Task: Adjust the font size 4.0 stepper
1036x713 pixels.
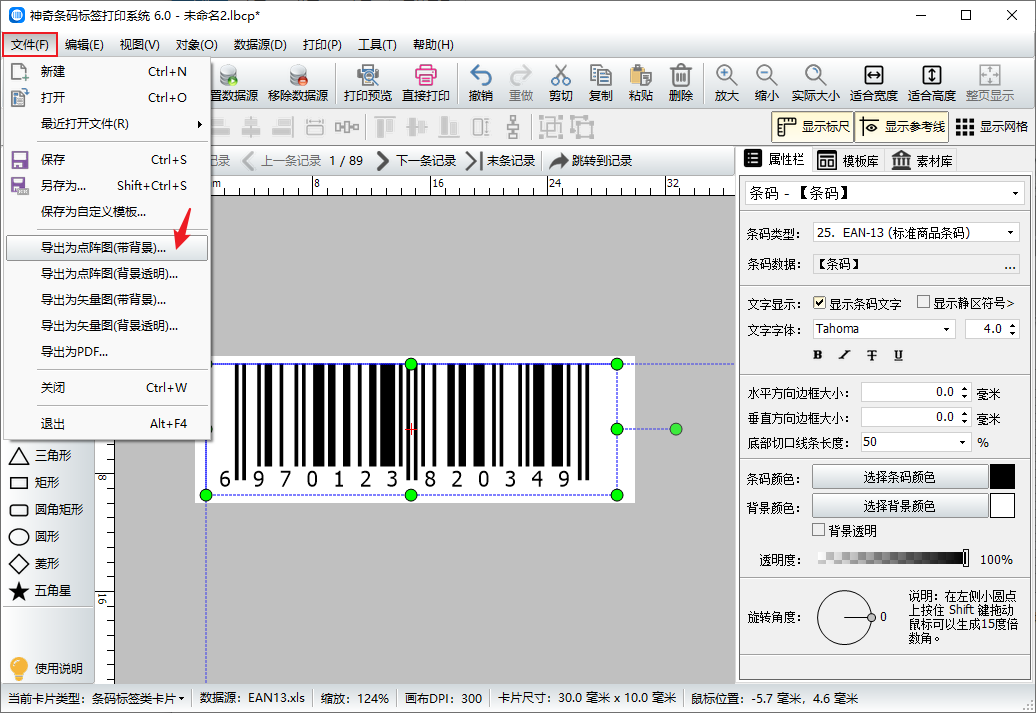Action: [x=1013, y=329]
